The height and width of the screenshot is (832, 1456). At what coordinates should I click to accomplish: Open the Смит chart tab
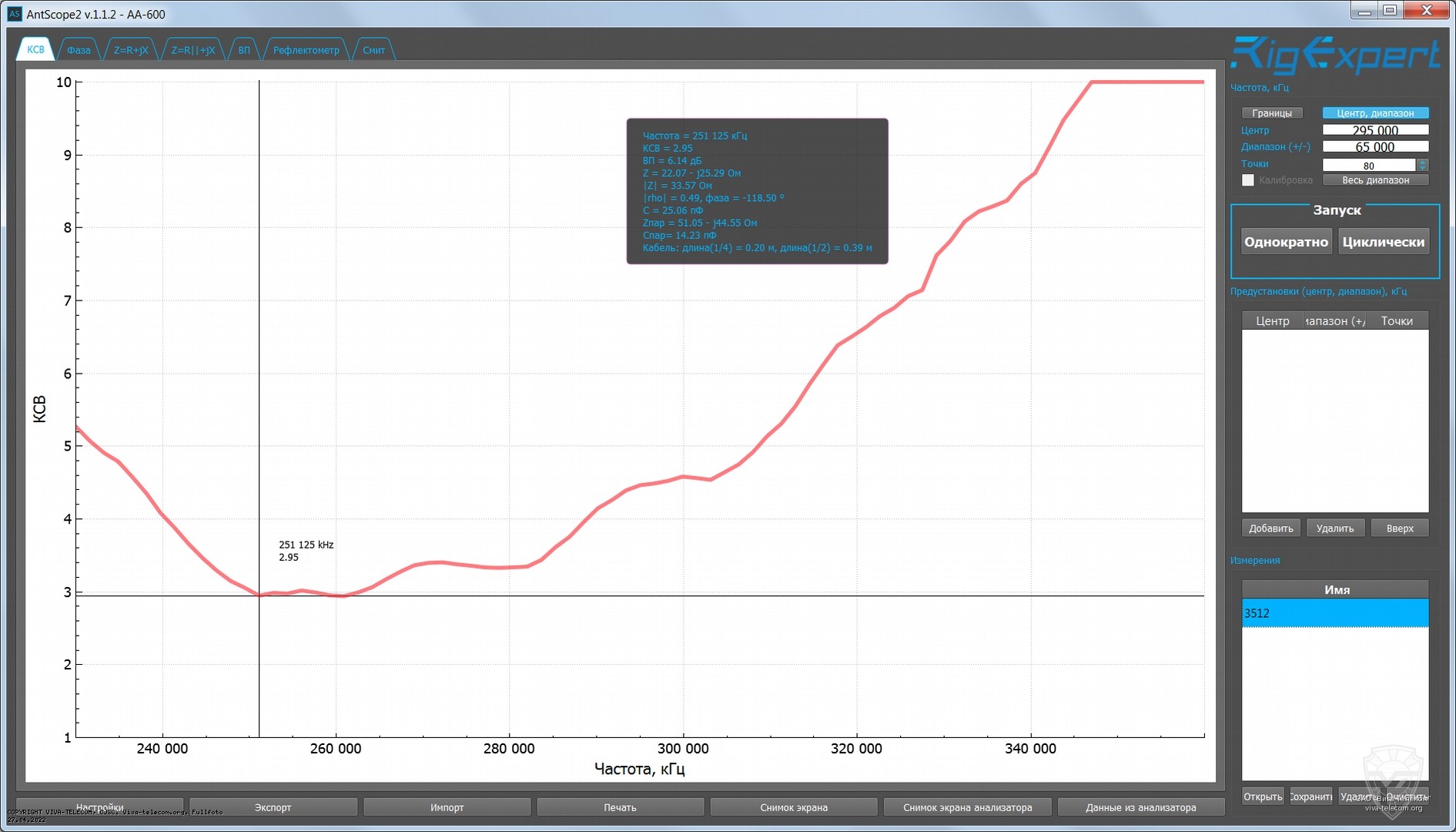click(x=373, y=50)
